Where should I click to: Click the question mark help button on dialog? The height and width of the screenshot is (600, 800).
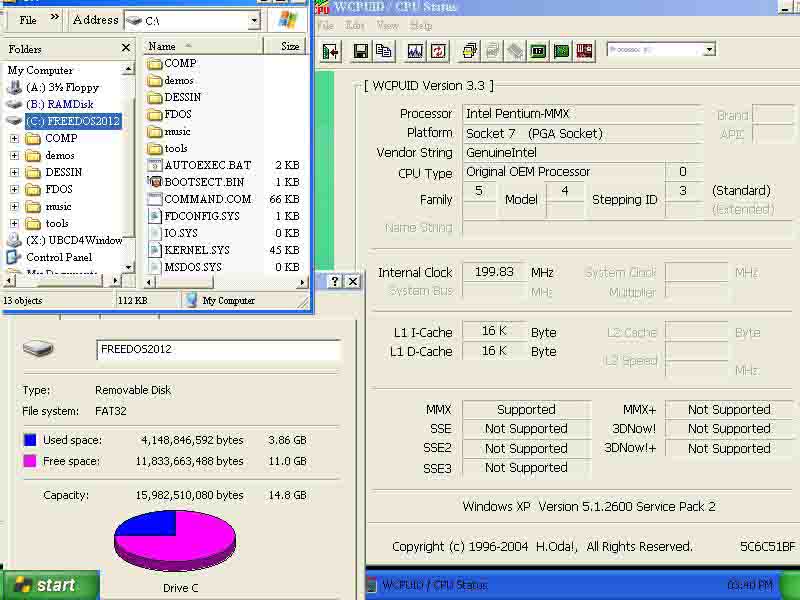click(x=335, y=281)
